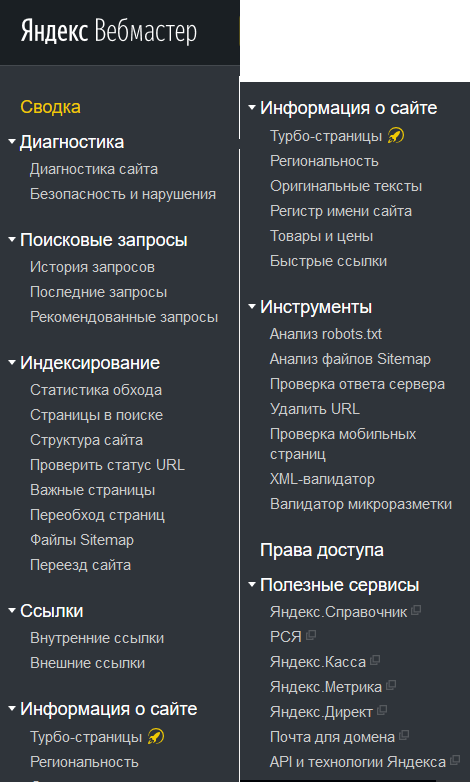Collapse the Инструменты section arrow

point(252,306)
